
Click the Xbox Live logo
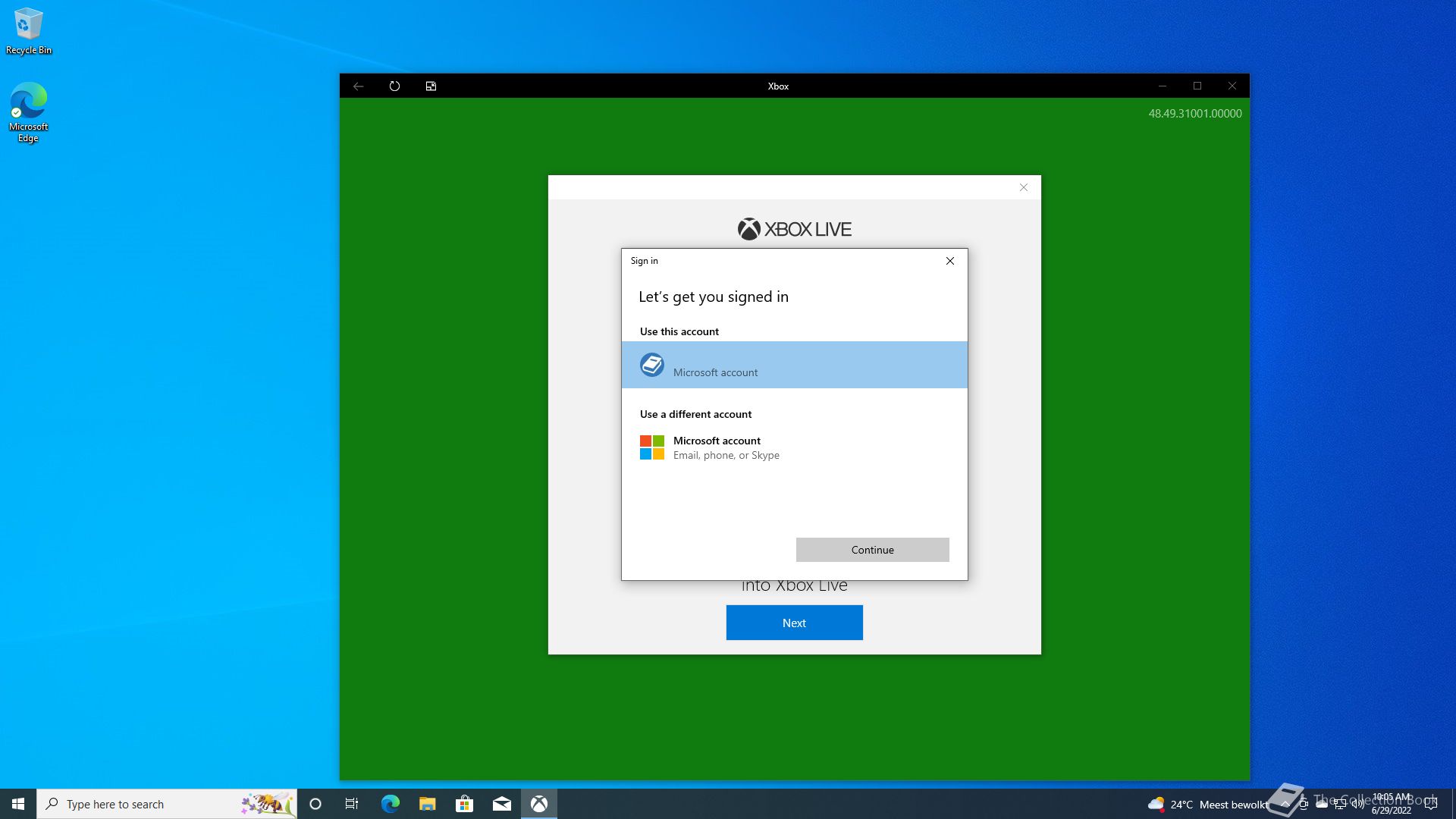click(794, 229)
